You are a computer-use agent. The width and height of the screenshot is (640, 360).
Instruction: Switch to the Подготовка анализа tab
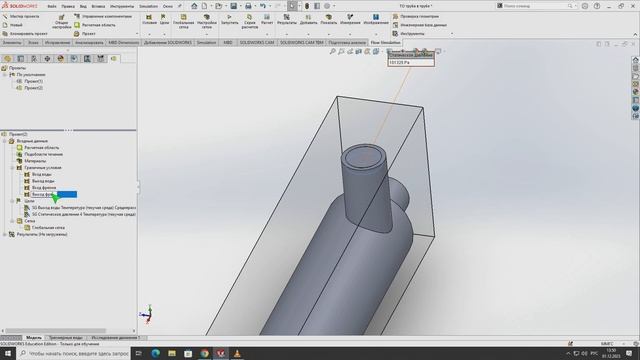coord(347,42)
